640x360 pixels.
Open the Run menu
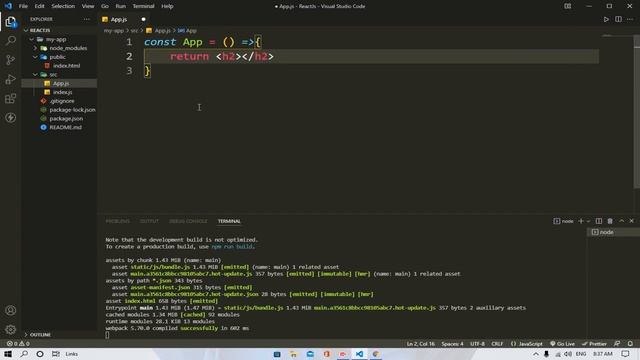point(120,6)
